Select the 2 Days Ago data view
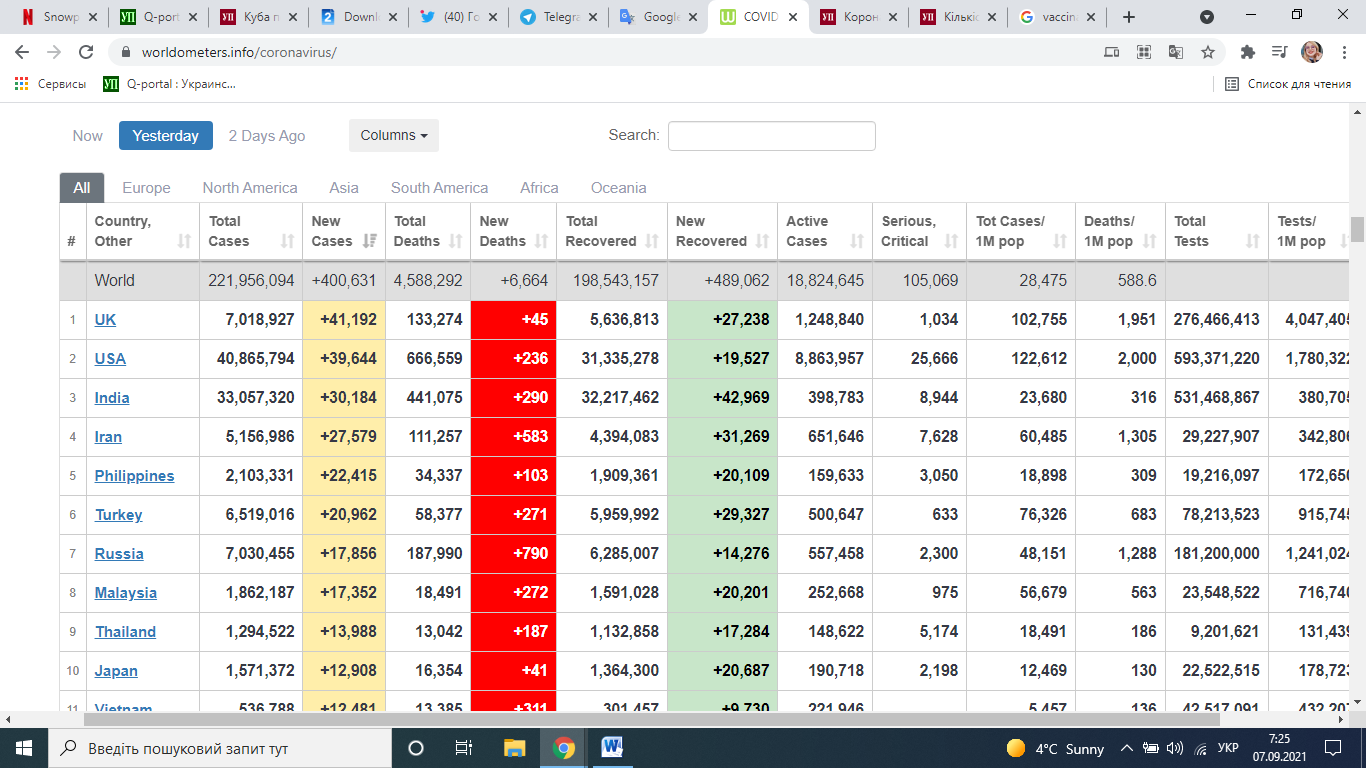 point(267,136)
